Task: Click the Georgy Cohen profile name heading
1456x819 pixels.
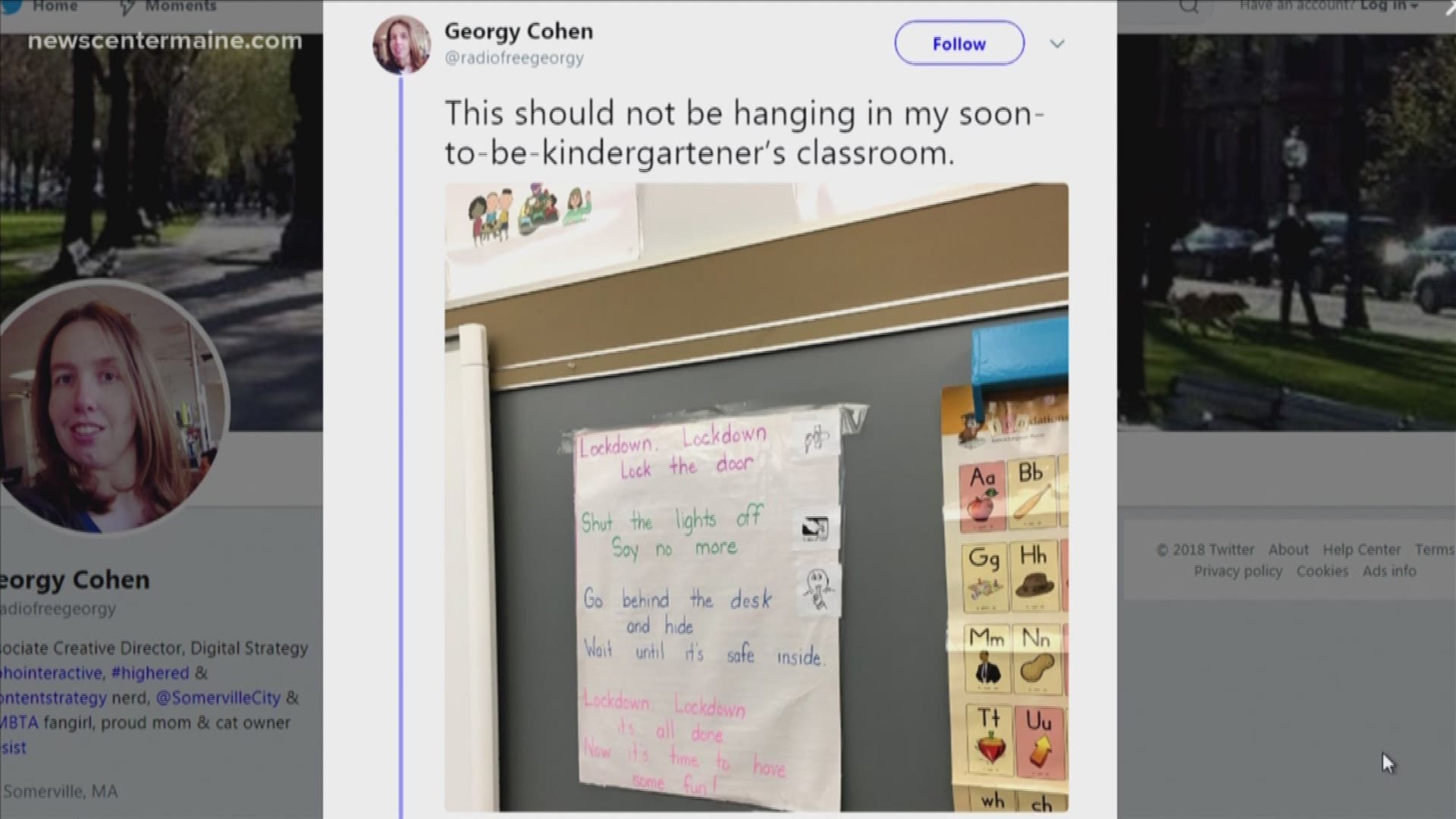Action: point(75,580)
